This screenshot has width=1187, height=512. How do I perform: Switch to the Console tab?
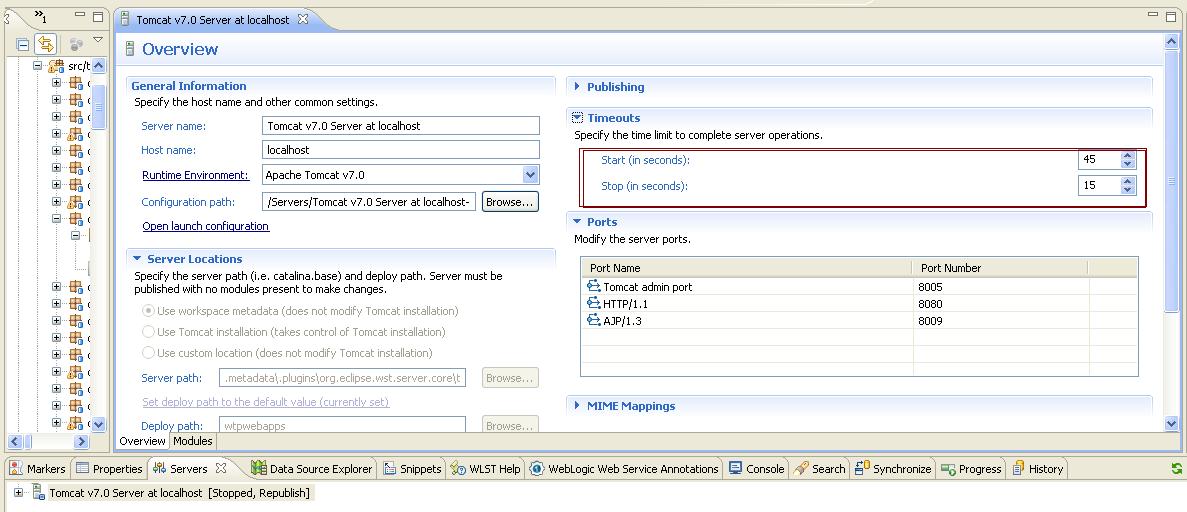click(x=756, y=469)
